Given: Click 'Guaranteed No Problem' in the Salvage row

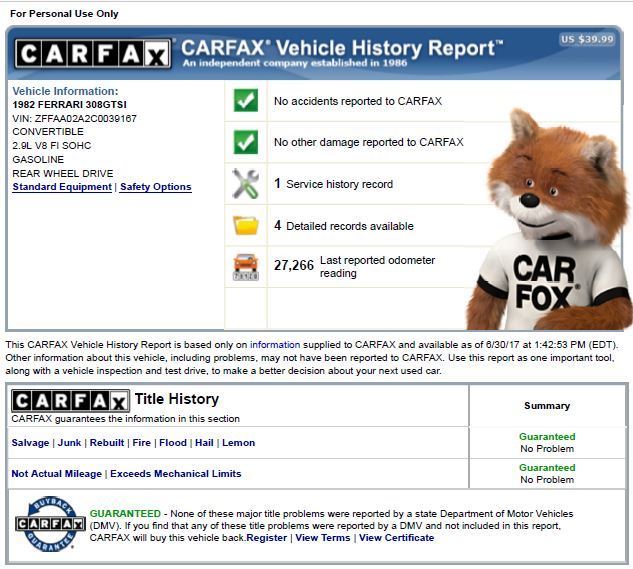Looking at the screenshot, I should click(x=547, y=443).
